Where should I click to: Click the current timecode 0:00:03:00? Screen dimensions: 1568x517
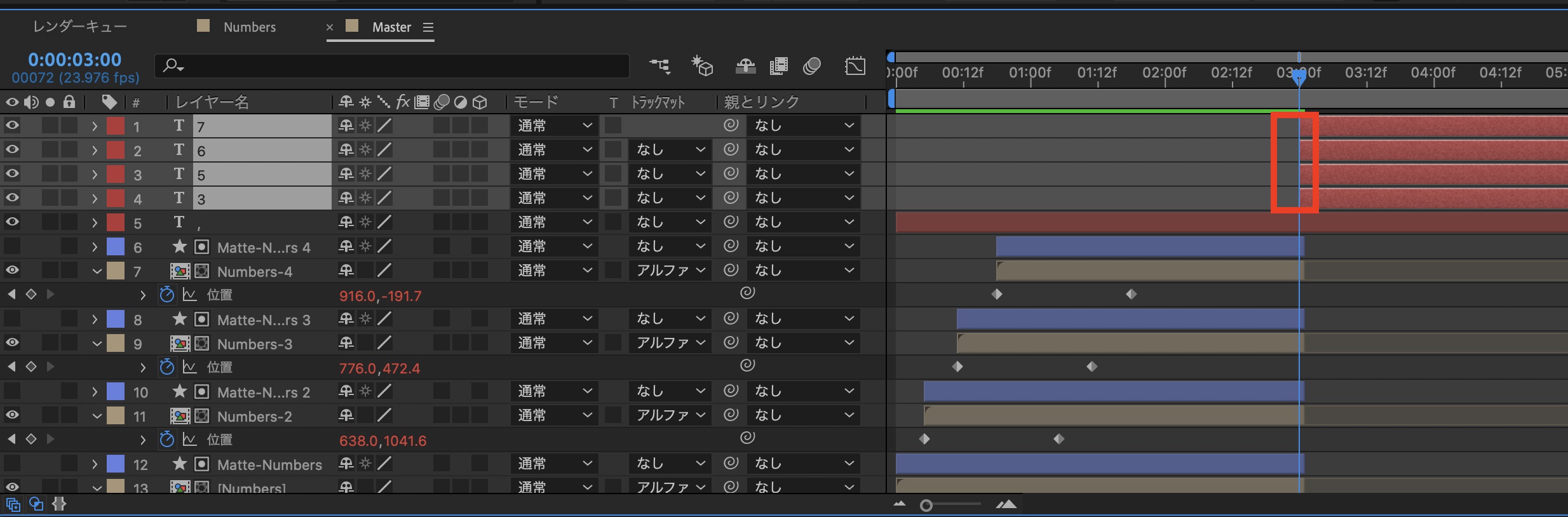pyautogui.click(x=75, y=60)
